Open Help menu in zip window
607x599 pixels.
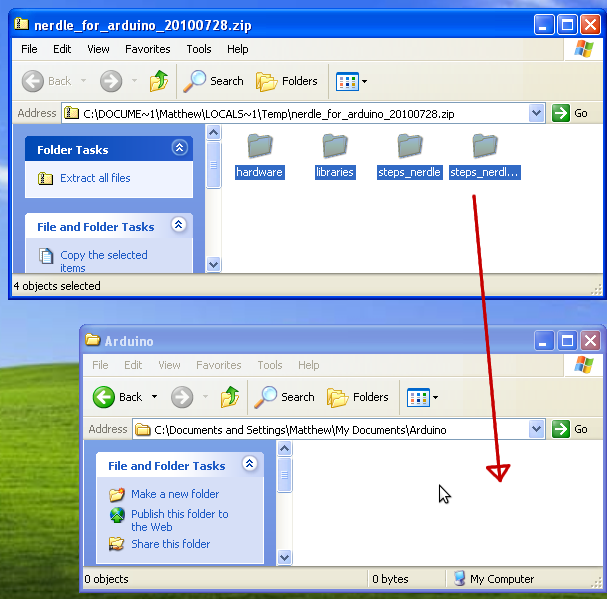point(238,49)
